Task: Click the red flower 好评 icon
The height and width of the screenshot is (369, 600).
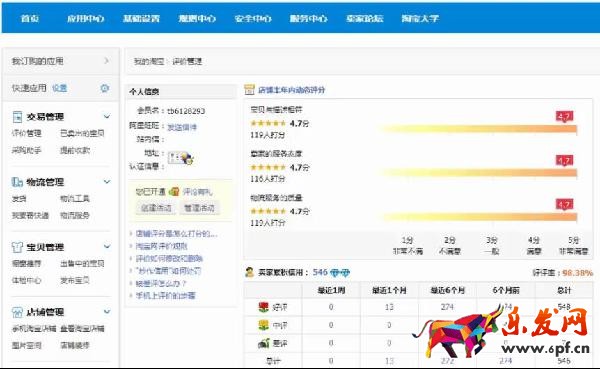Action: pos(263,307)
